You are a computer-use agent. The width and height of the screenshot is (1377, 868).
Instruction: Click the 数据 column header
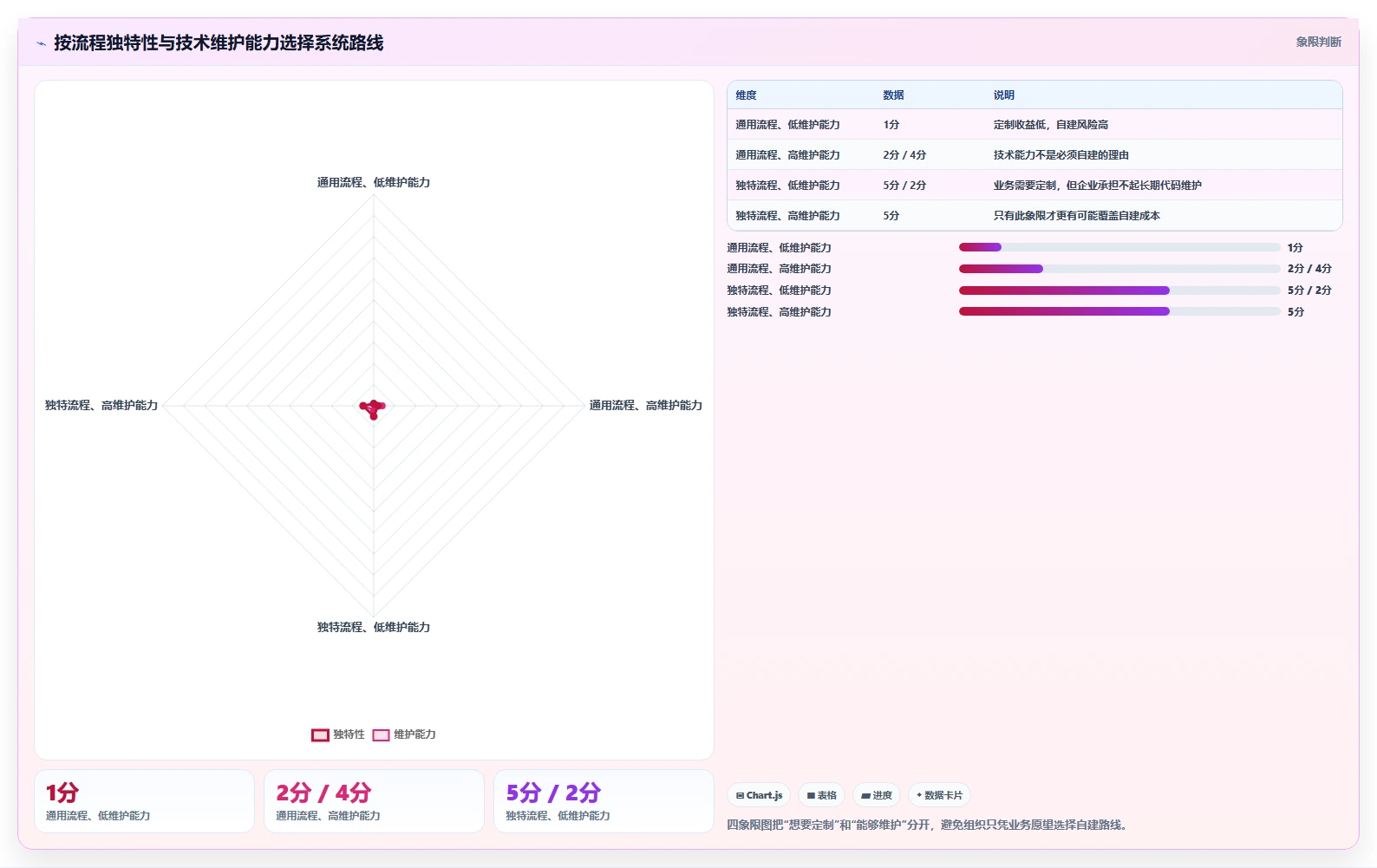pyautogui.click(x=894, y=95)
